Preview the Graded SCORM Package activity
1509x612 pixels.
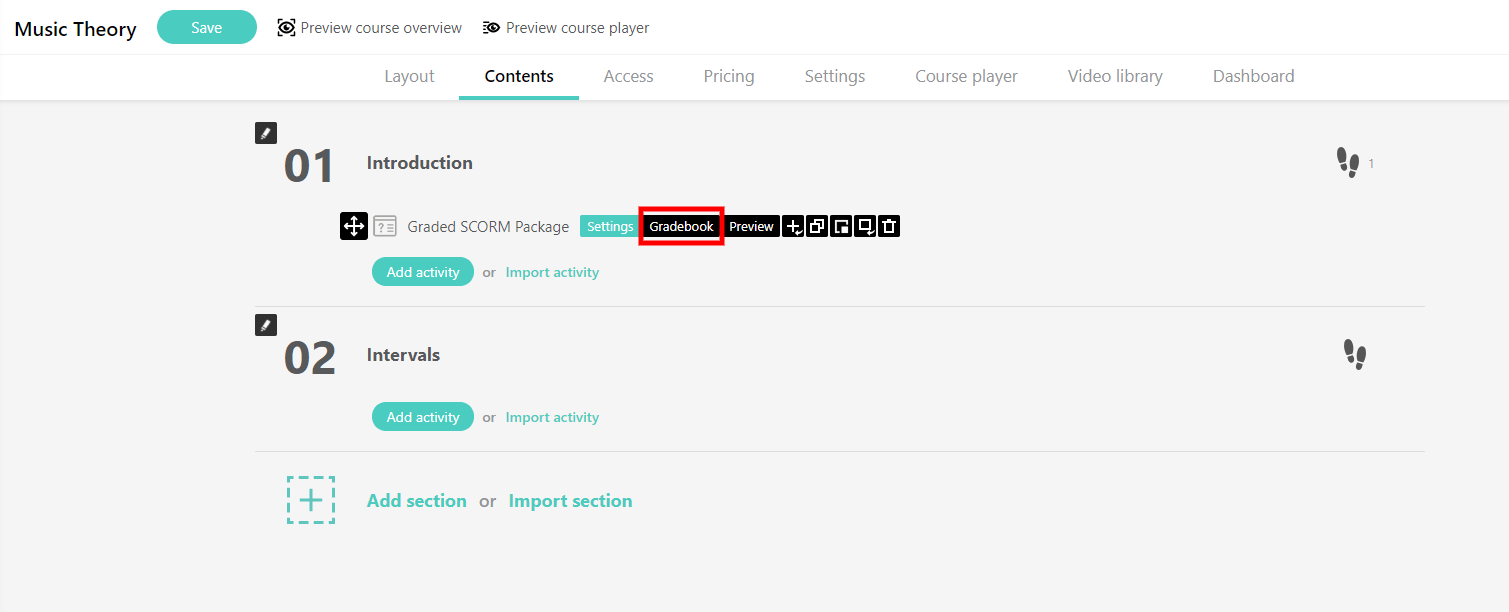751,227
